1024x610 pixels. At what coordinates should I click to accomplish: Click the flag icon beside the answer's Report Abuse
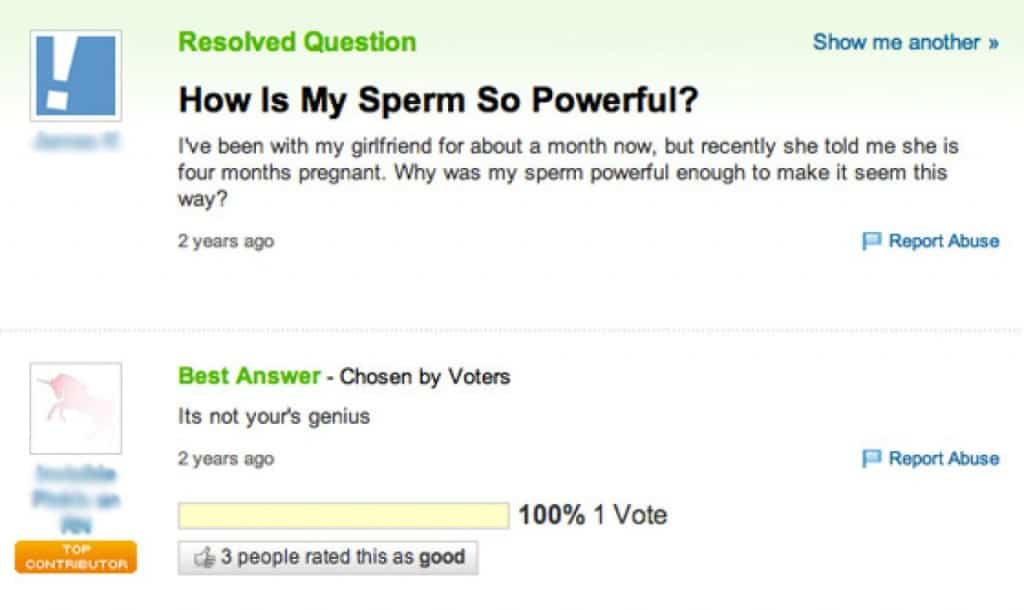(x=871, y=458)
